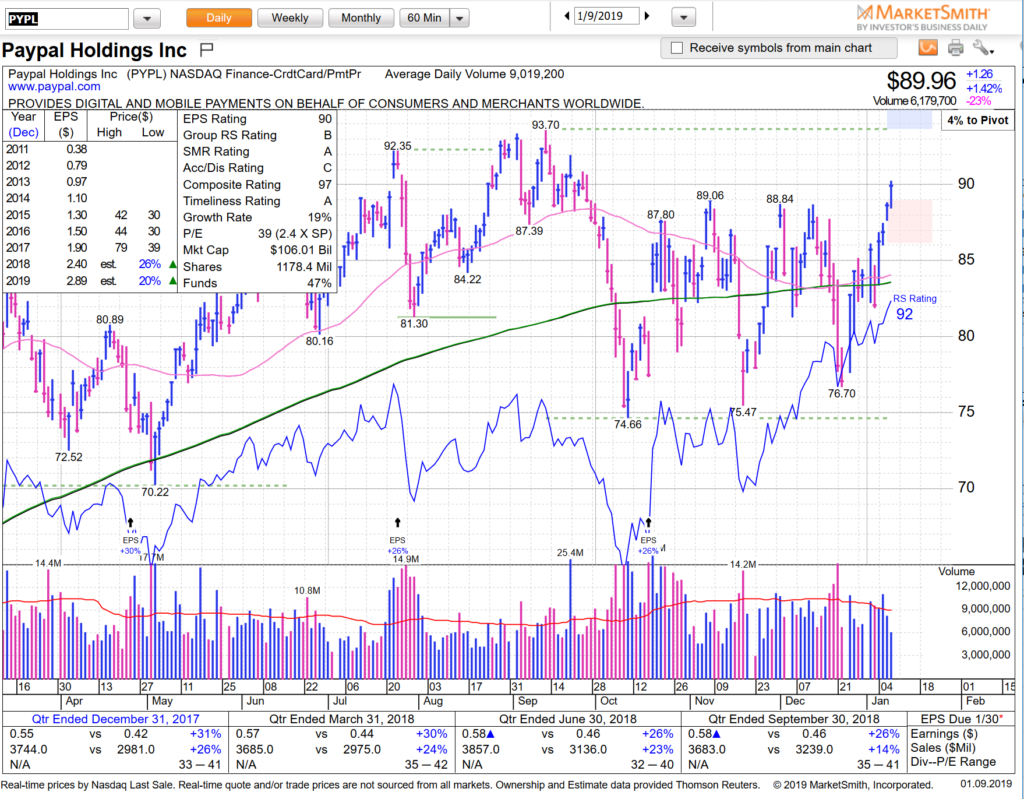Go to the previous date with left arrow
The image size is (1024, 799).
coord(567,16)
